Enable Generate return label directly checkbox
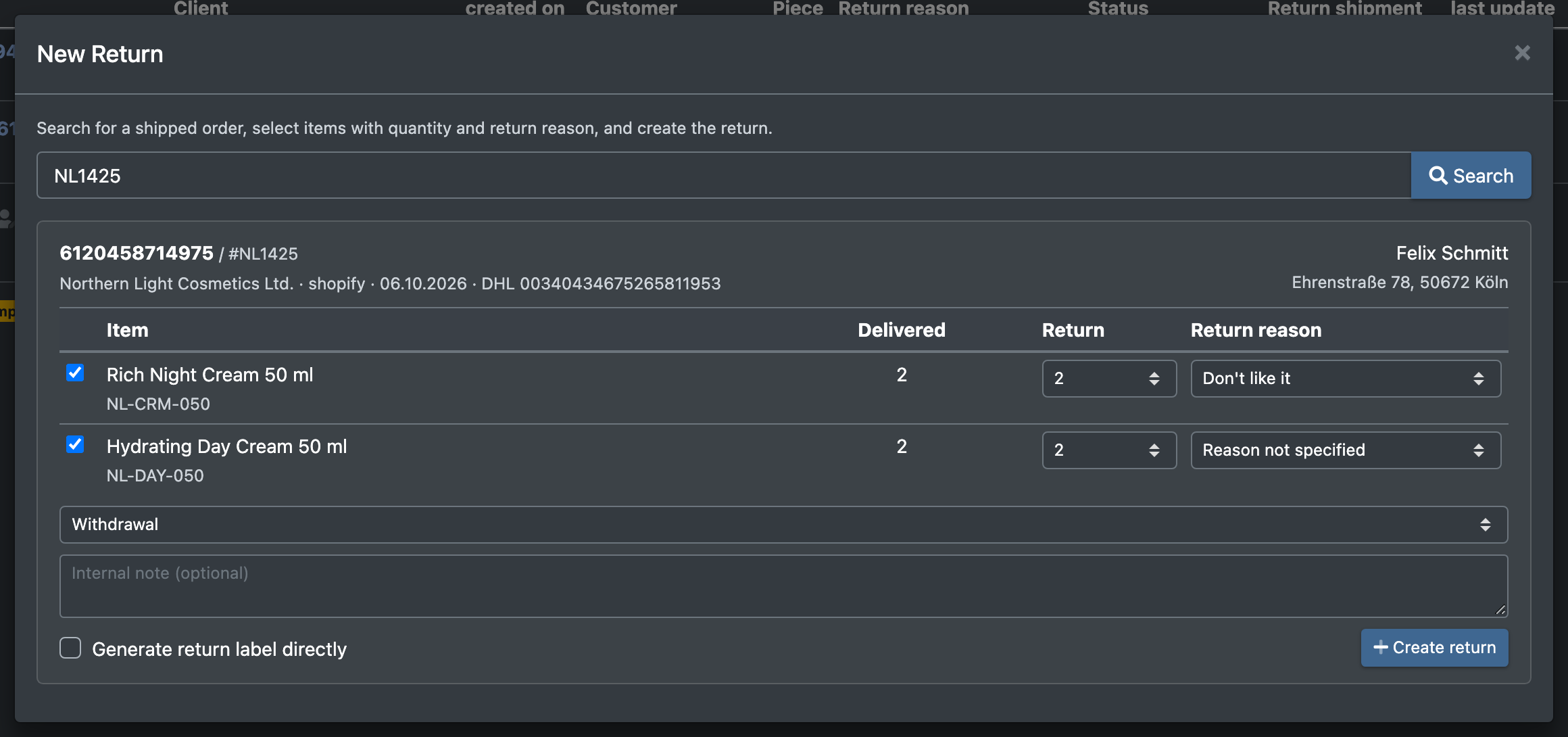Image resolution: width=1568 pixels, height=737 pixels. point(70,648)
